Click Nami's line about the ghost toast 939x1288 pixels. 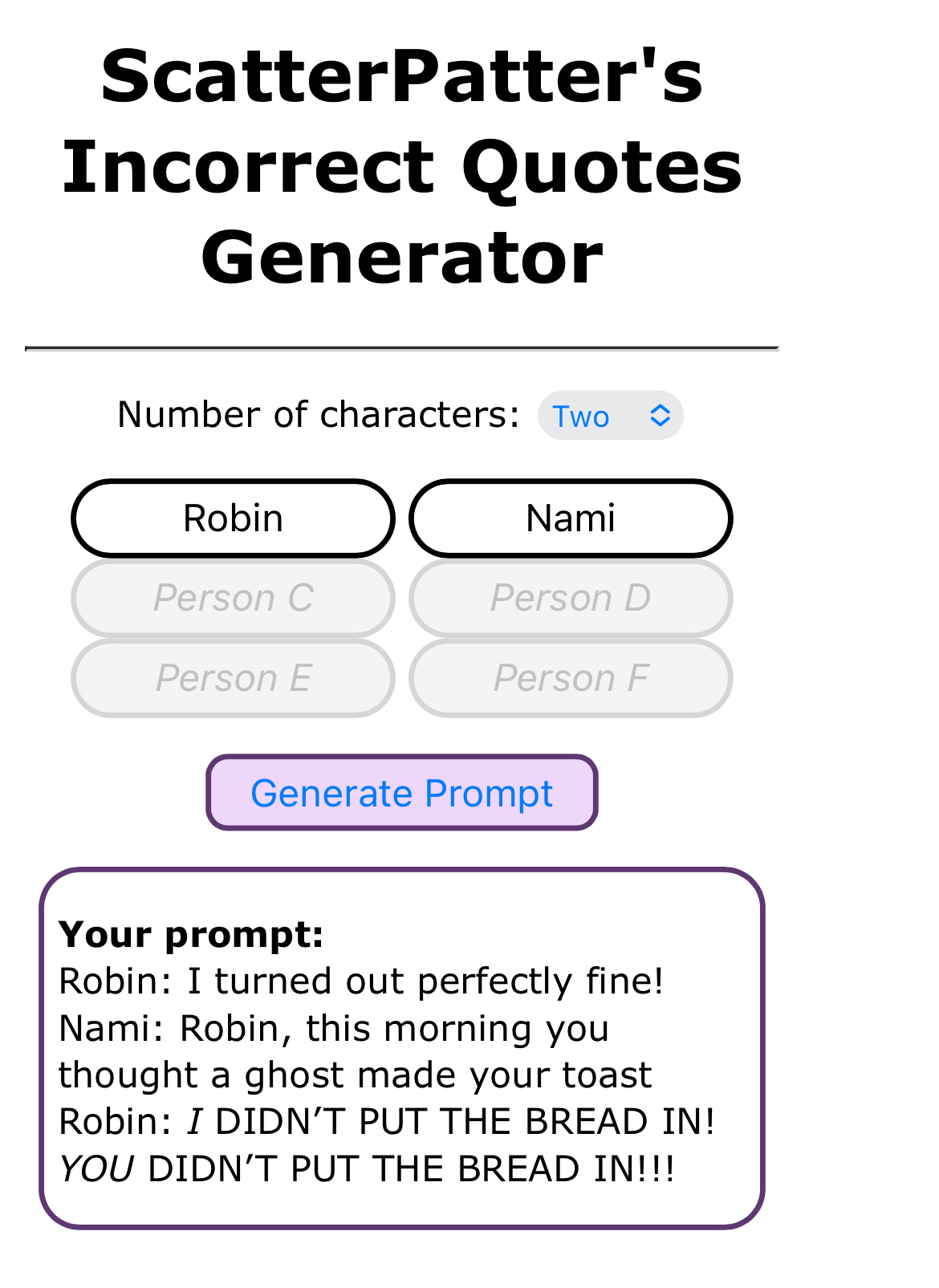(x=355, y=1051)
